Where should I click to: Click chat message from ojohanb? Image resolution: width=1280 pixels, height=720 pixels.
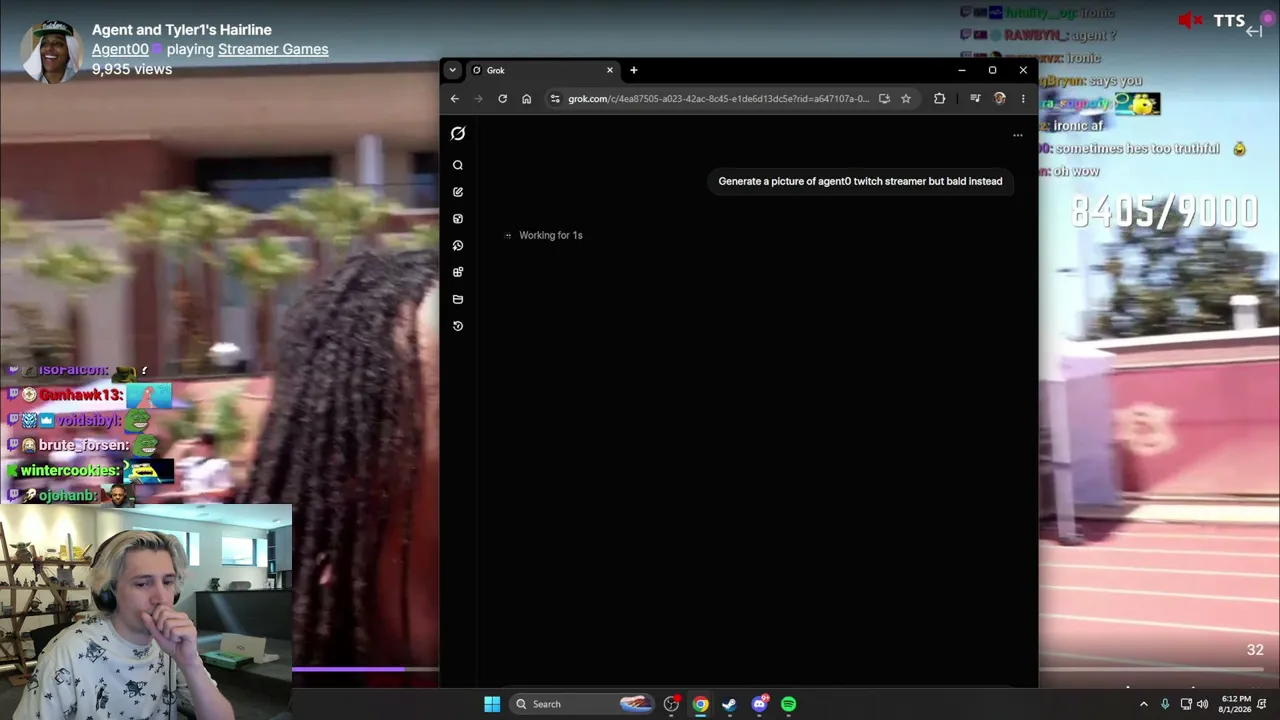pos(70,495)
